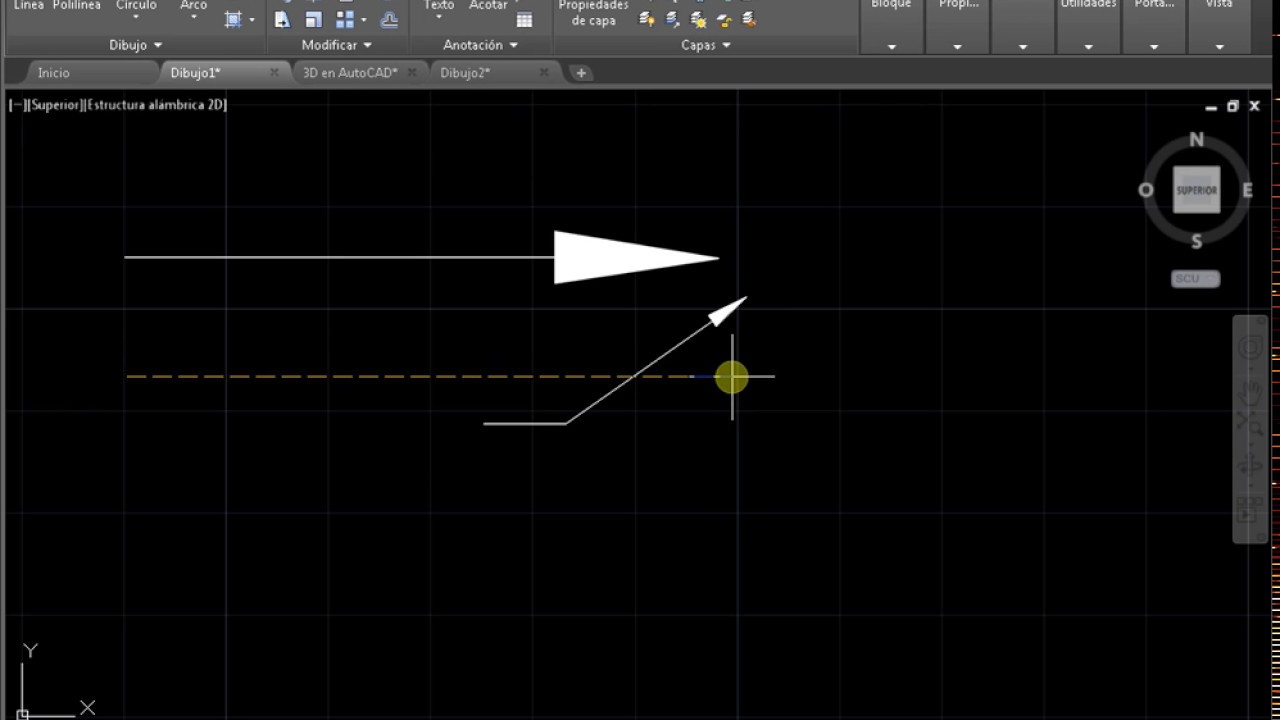Open the [Estructura alámbrica 2D] visual style menu
The image size is (1280, 720).
pos(157,105)
